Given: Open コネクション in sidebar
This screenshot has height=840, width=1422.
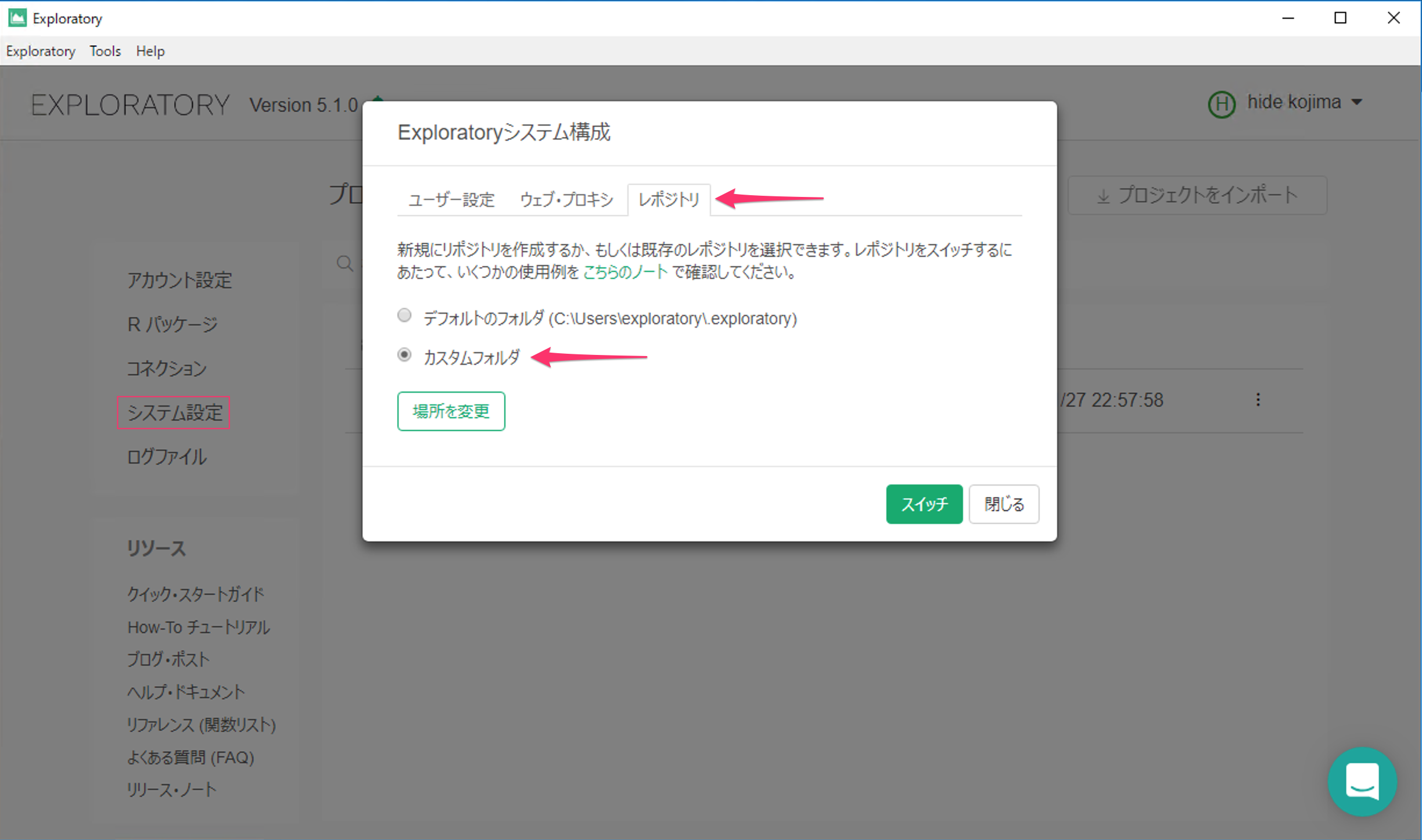Looking at the screenshot, I should click(167, 368).
